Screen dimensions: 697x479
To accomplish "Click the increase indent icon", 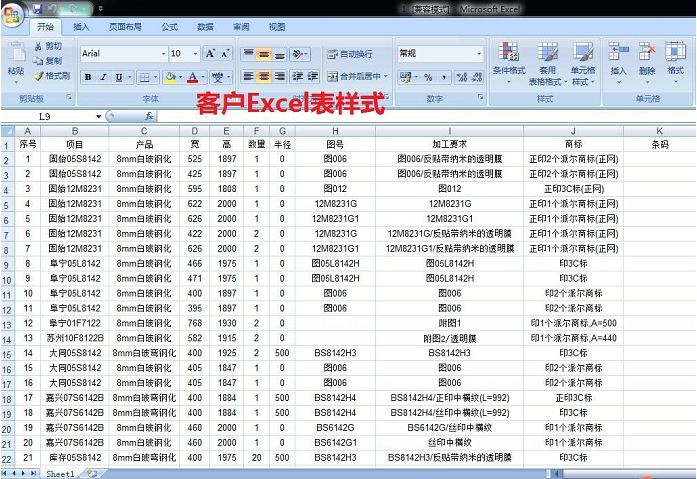I will [x=313, y=76].
